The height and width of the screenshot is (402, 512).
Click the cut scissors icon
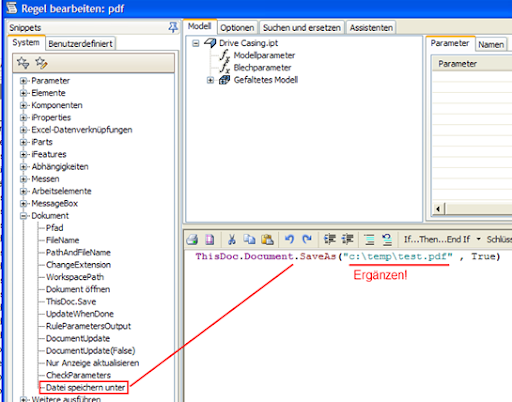pyautogui.click(x=231, y=239)
